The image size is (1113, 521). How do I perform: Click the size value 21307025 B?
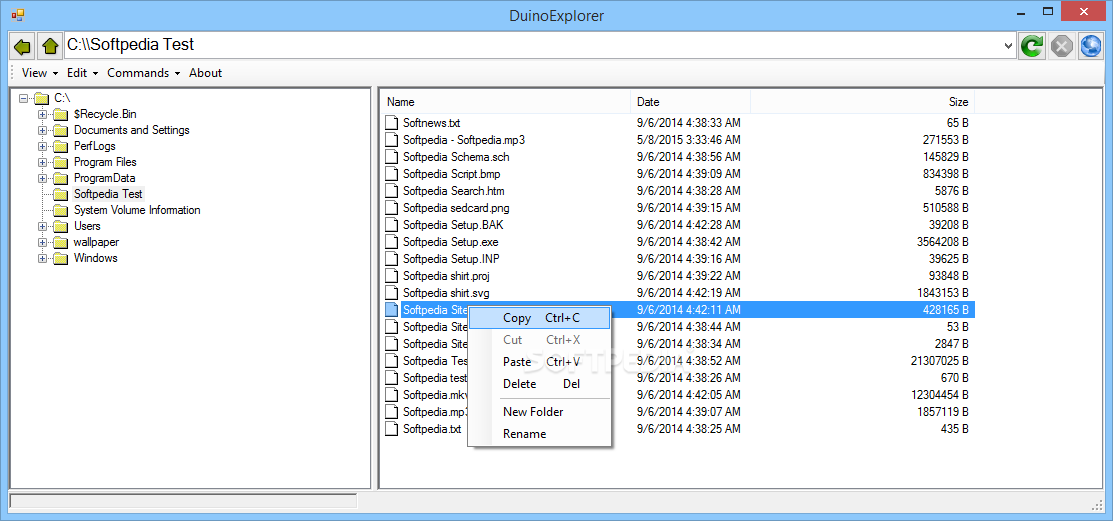click(x=940, y=361)
